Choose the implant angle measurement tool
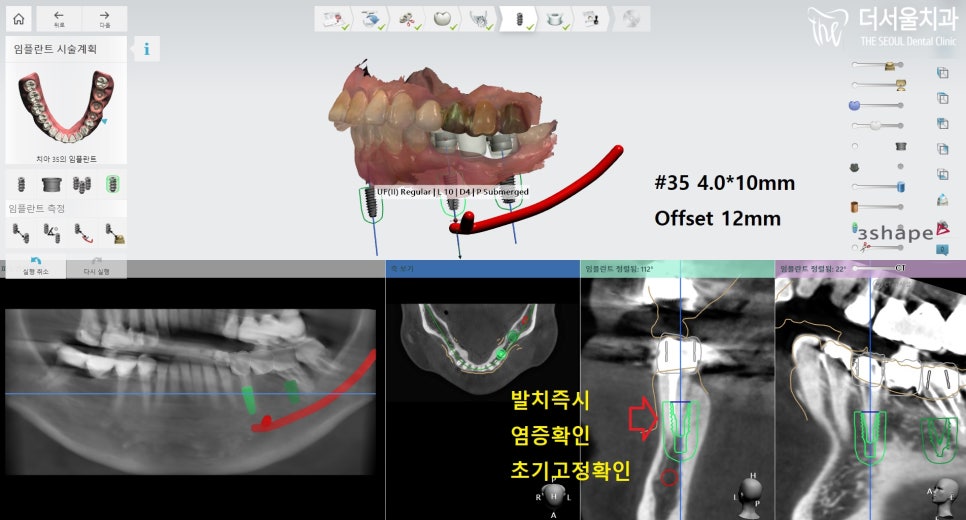The height and width of the screenshot is (520, 966). [x=52, y=233]
